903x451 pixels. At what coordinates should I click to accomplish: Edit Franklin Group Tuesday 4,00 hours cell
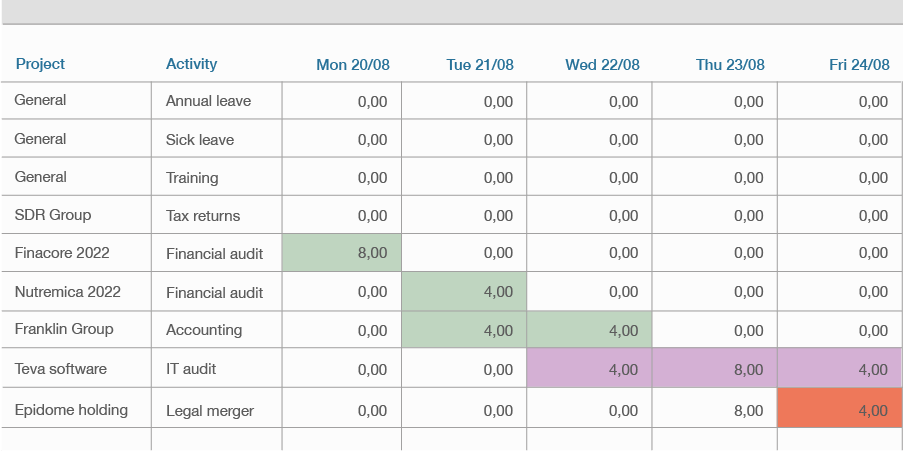(x=464, y=329)
